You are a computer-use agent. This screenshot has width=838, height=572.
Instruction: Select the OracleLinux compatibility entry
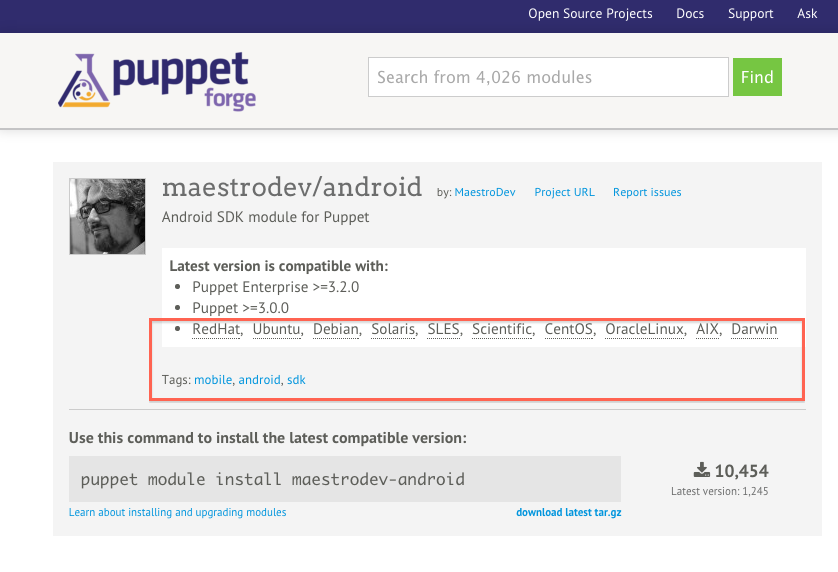(x=645, y=329)
